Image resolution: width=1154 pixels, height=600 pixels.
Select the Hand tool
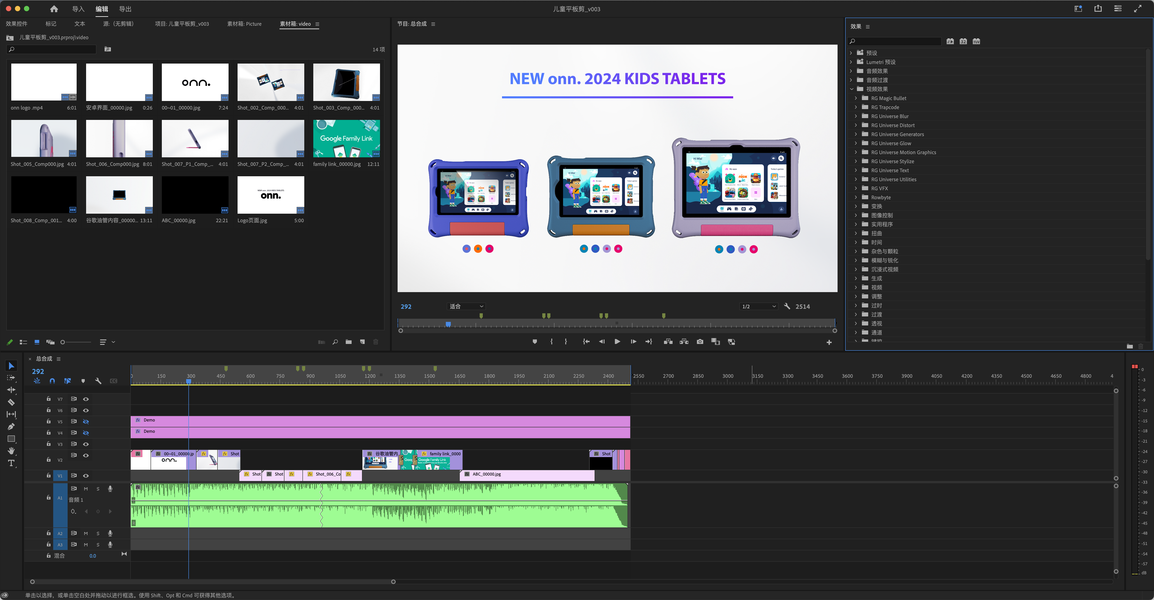pyautogui.click(x=11, y=451)
